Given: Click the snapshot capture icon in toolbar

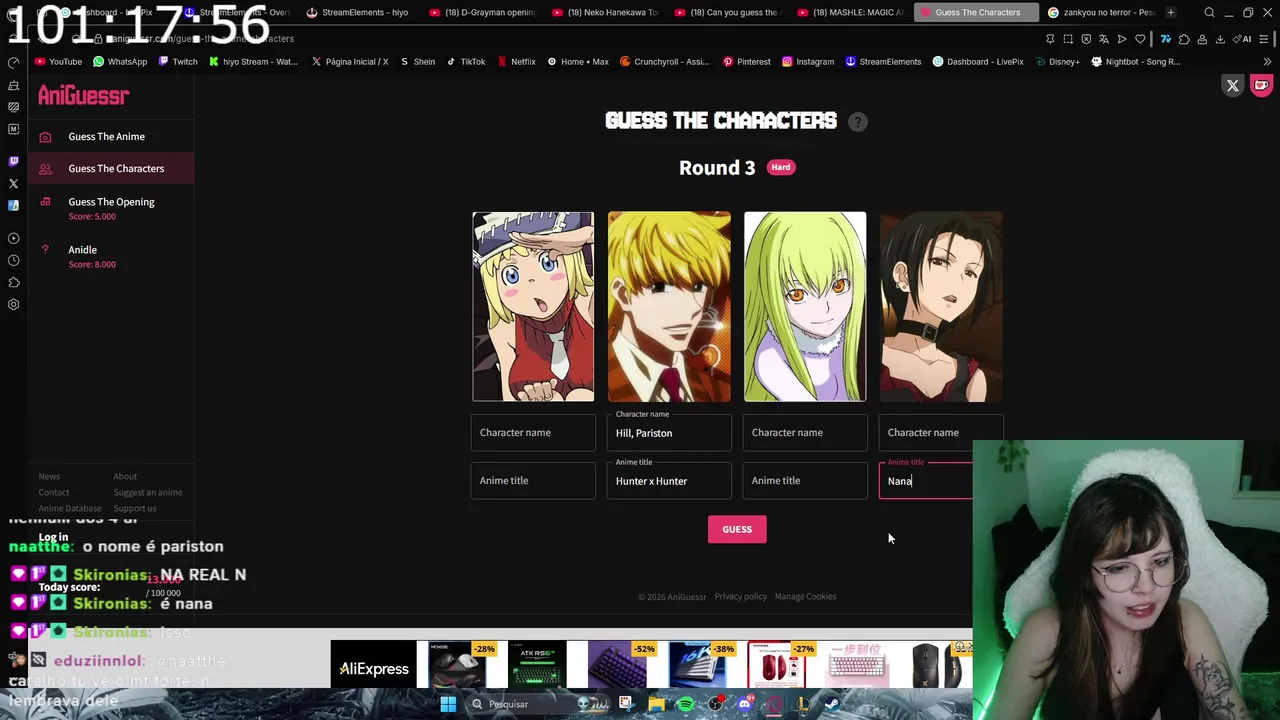Looking at the screenshot, I should click(x=1068, y=39).
